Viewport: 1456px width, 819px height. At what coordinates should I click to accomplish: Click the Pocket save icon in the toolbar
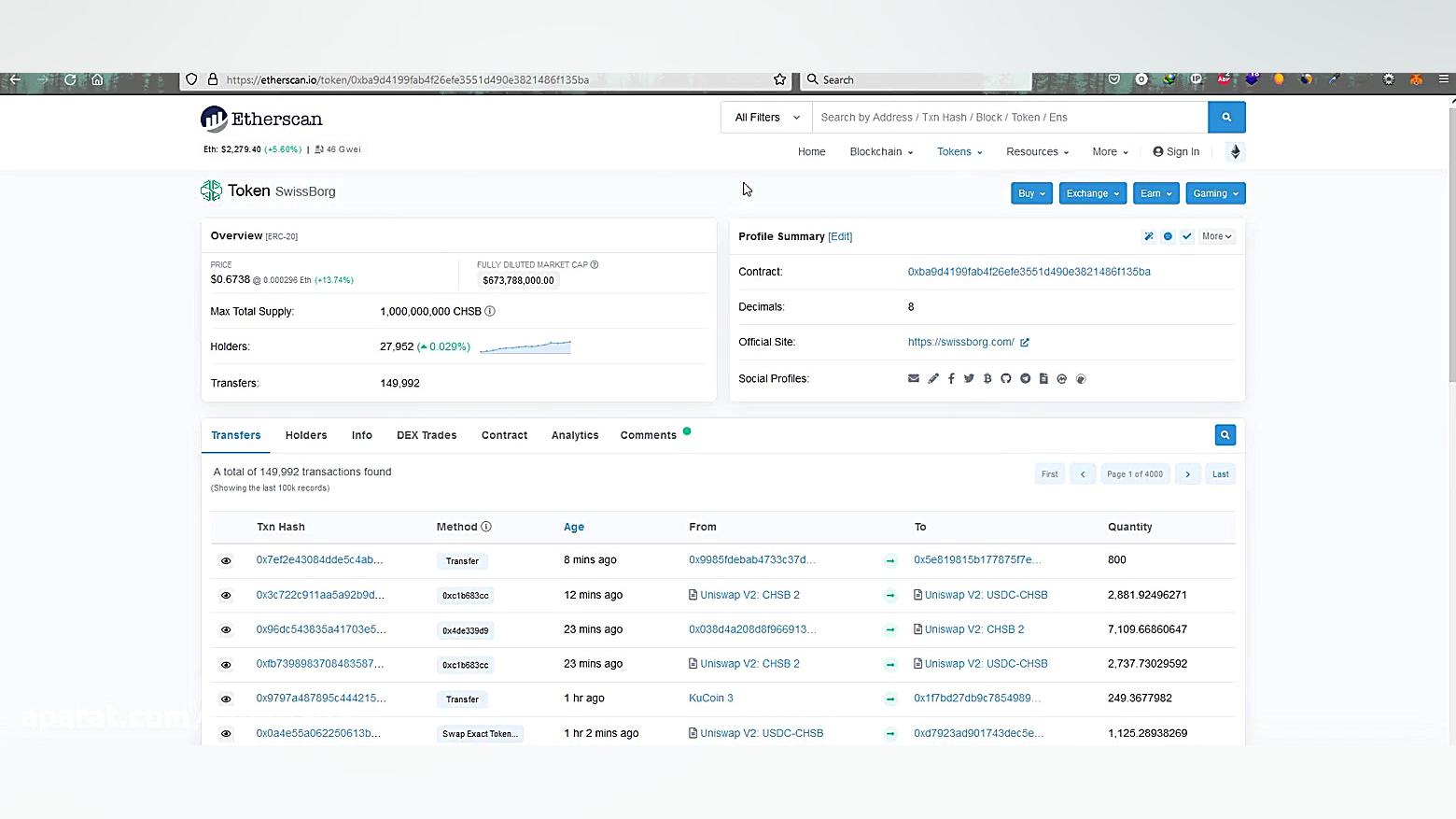(x=1114, y=79)
